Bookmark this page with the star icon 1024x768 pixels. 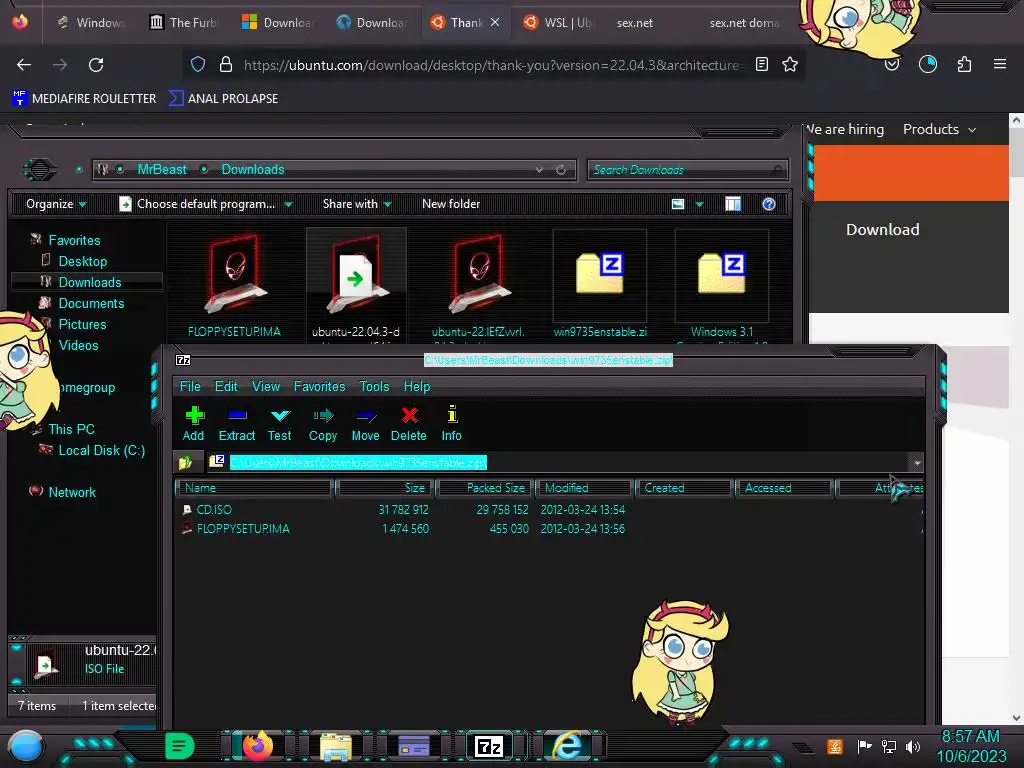point(790,65)
